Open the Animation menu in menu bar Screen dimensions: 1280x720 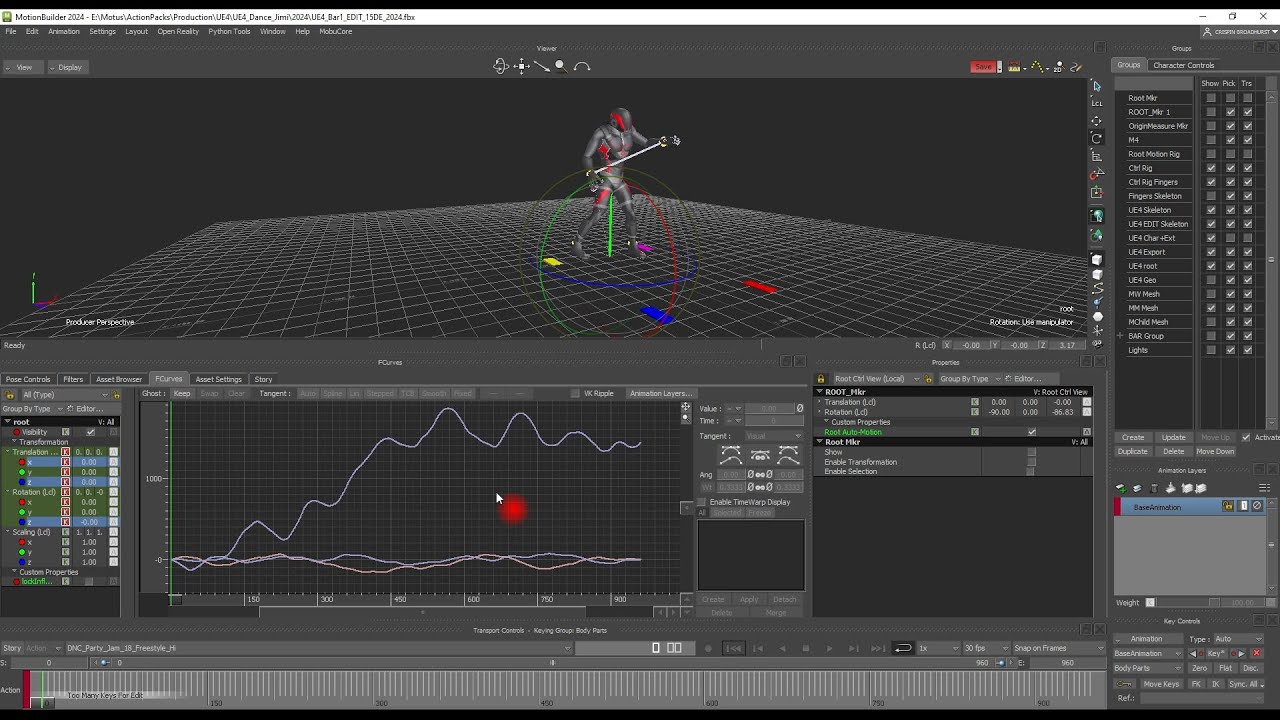click(x=64, y=31)
